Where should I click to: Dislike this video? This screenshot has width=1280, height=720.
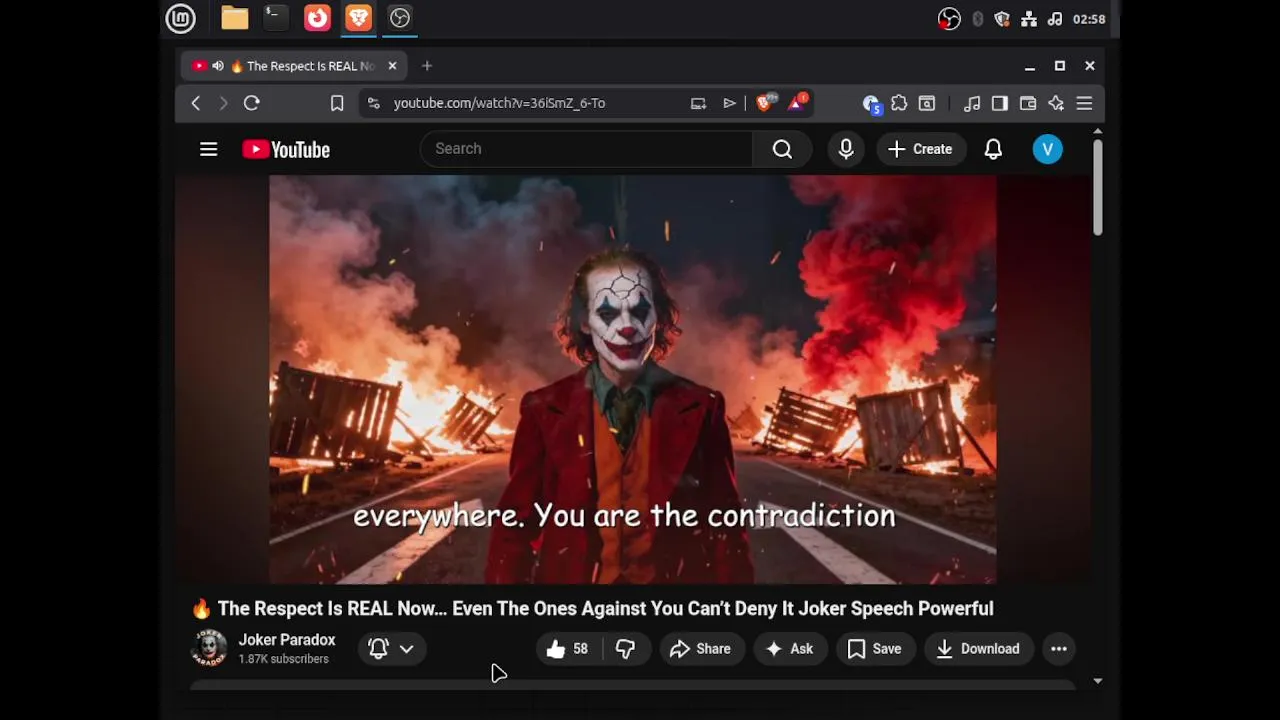coord(626,649)
